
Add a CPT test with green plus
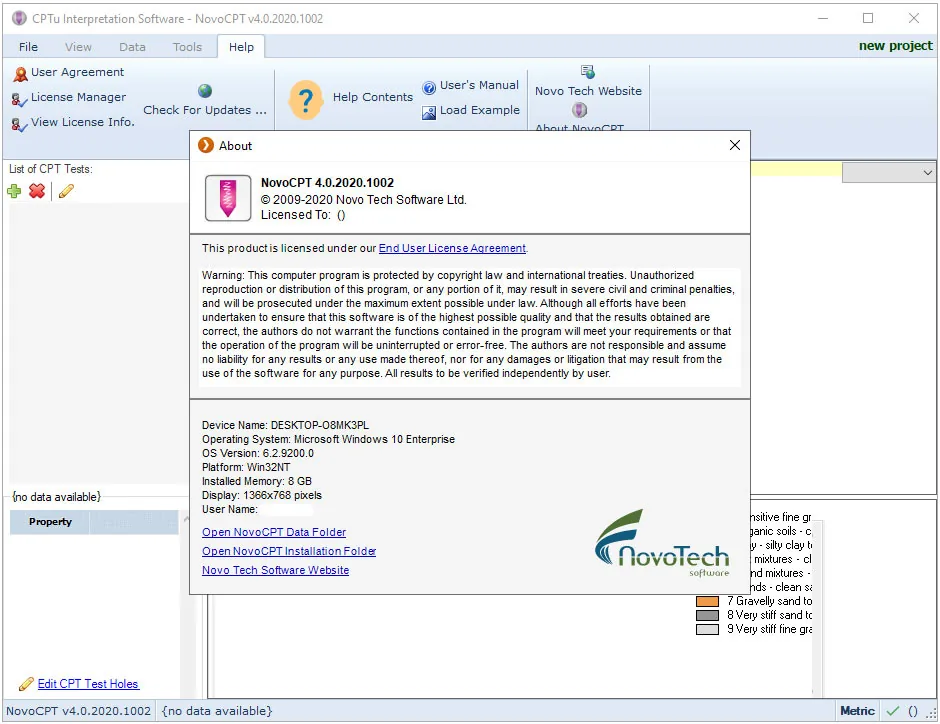(14, 191)
